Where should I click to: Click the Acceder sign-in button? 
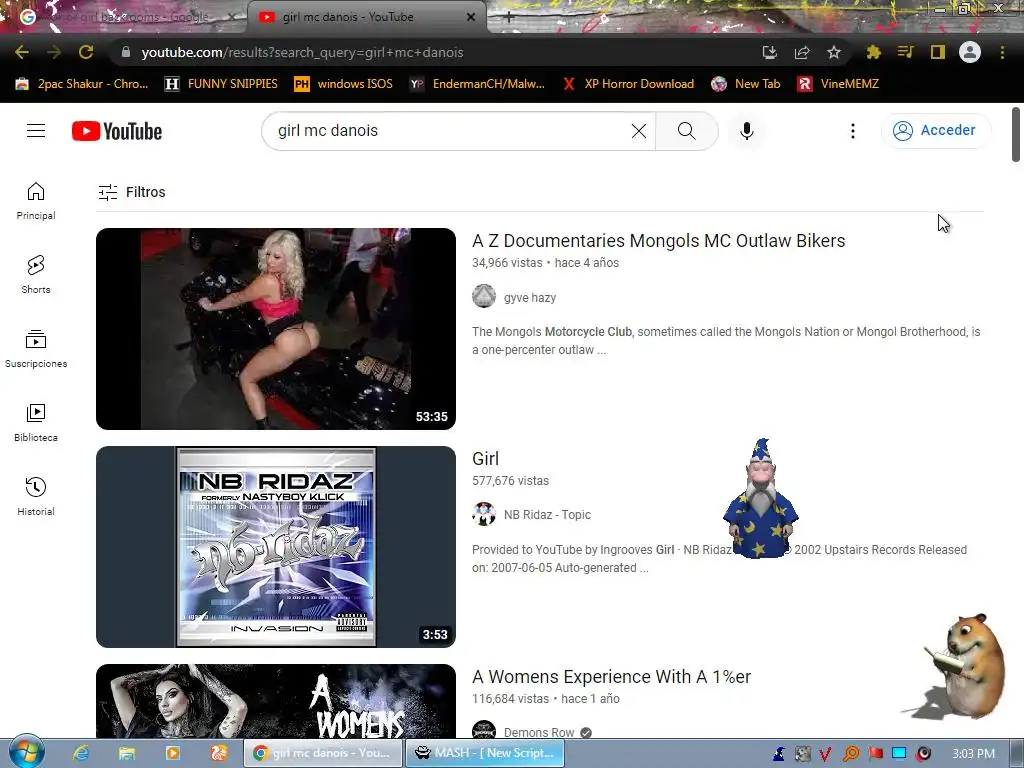pyautogui.click(x=936, y=131)
